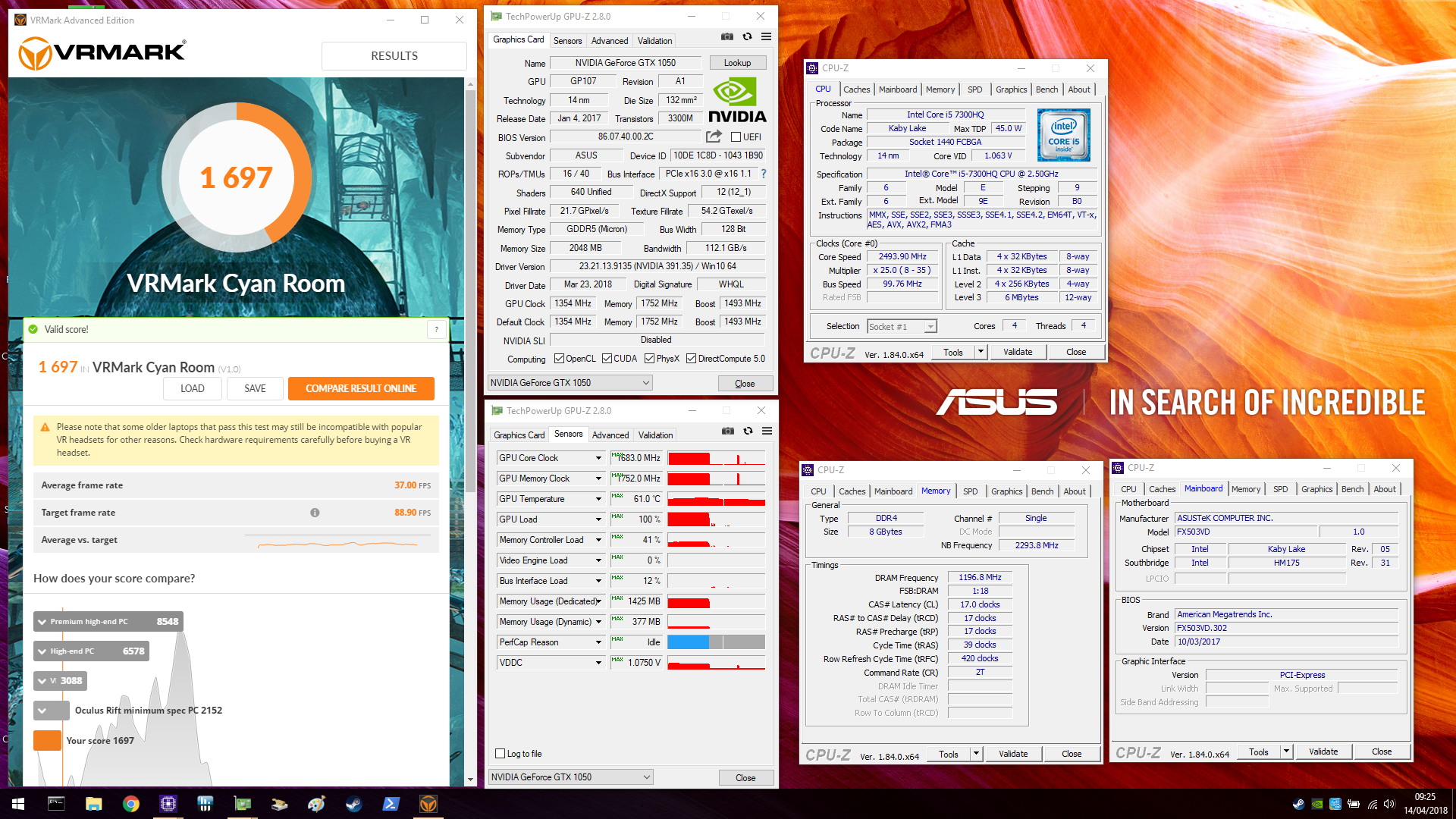This screenshot has height=819, width=1456.
Task: Click the refresh icon in the GPU-Z Sensors window
Action: 748,431
